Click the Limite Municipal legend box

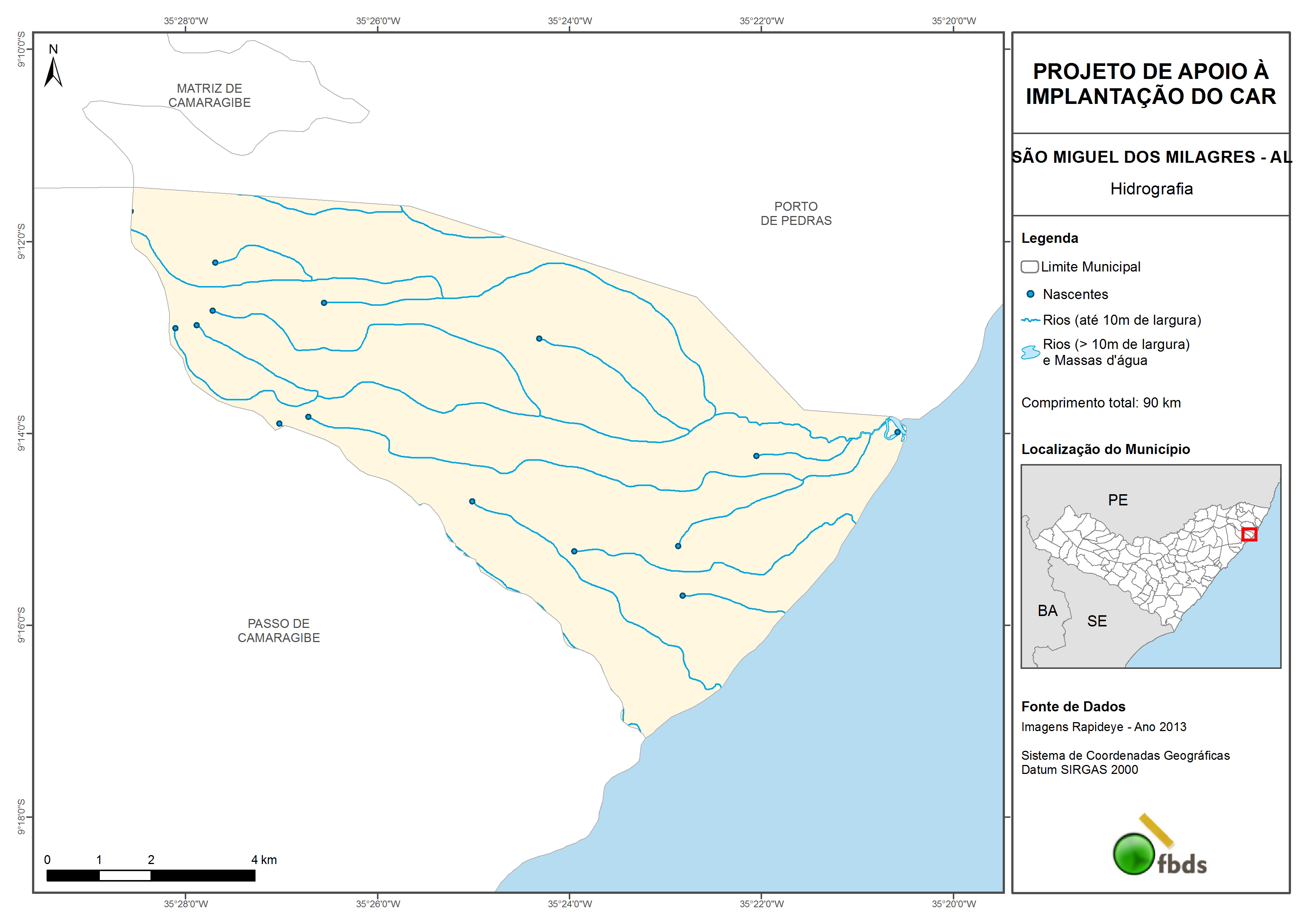(x=1029, y=266)
